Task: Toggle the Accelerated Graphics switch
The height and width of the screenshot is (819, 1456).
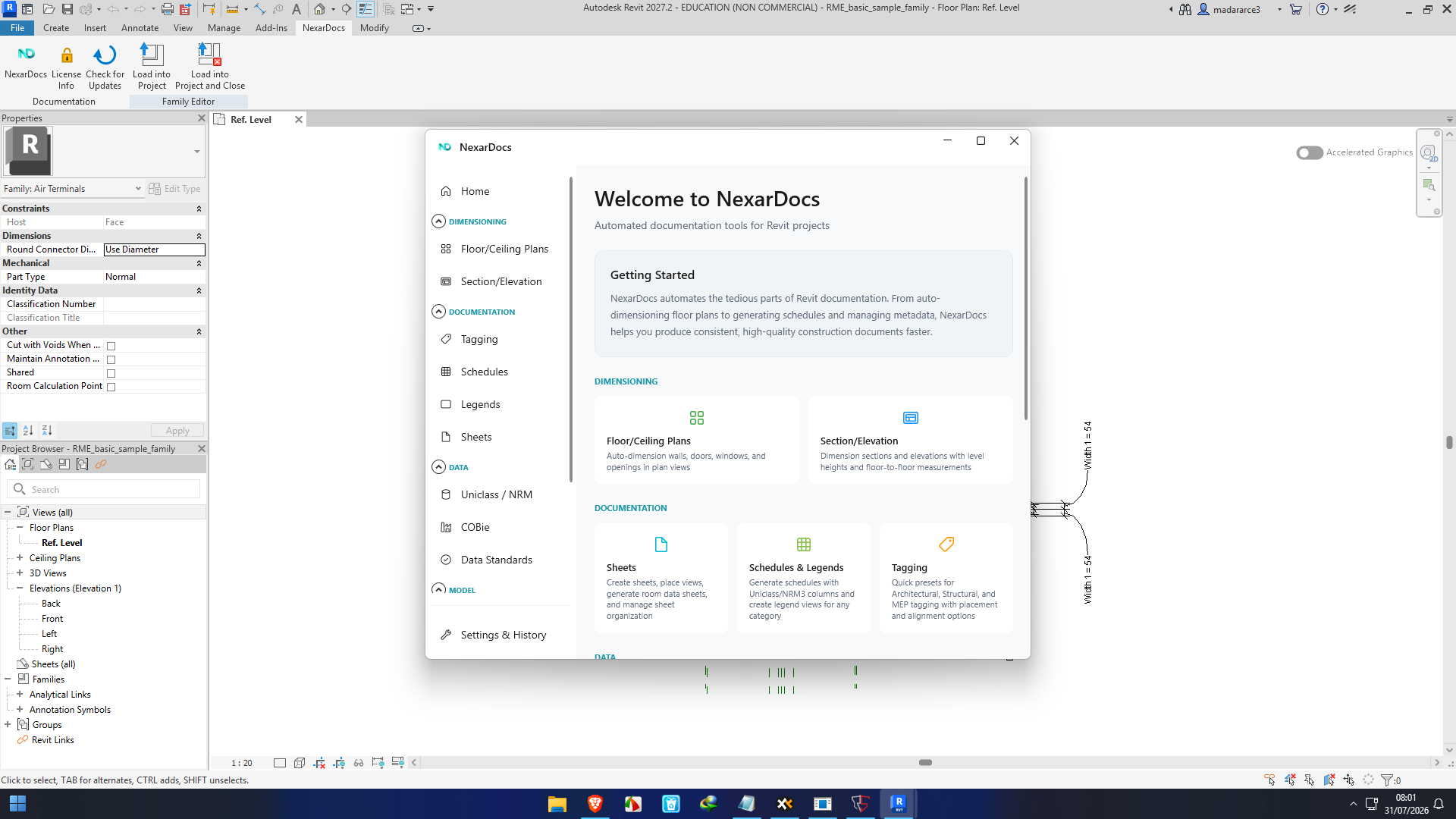Action: tap(1310, 152)
